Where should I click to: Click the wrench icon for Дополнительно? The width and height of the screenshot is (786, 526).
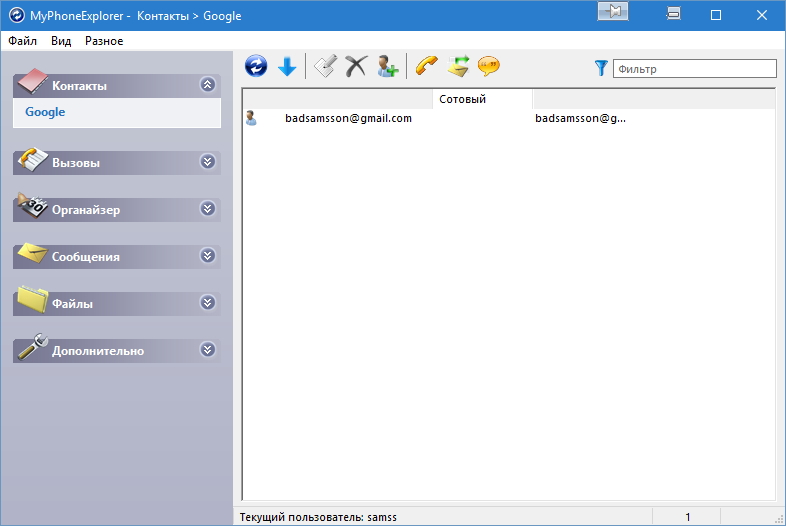[x=33, y=346]
